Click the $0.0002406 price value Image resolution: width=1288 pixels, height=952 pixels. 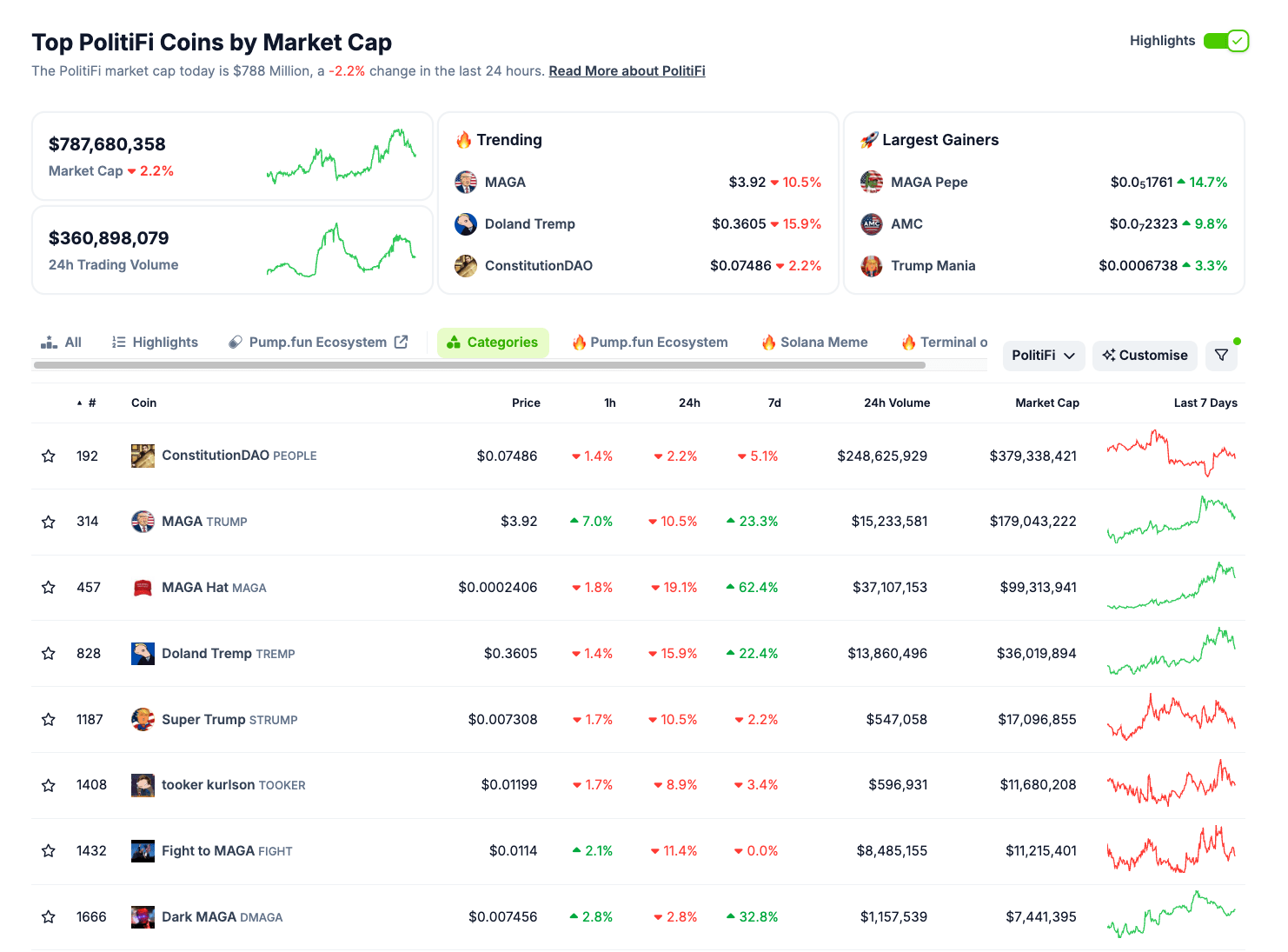[498, 588]
